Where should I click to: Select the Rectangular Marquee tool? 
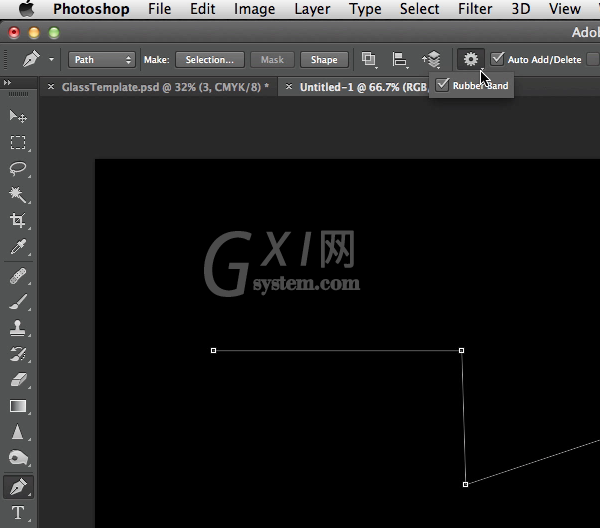pyautogui.click(x=18, y=142)
